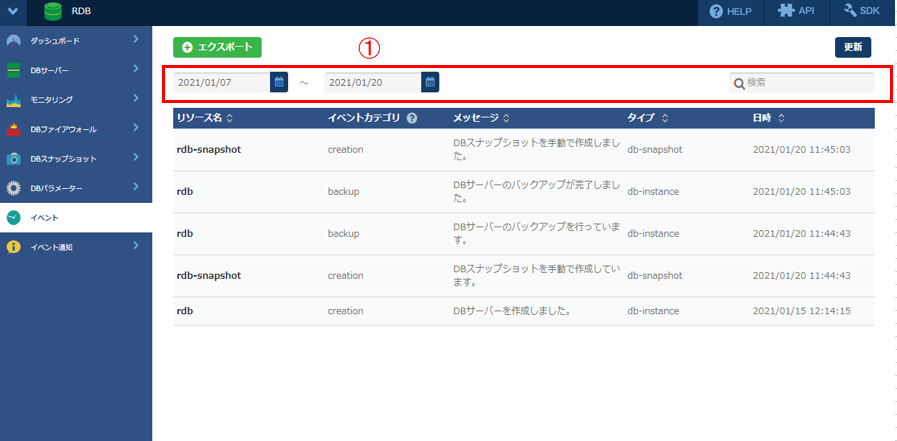
Task: Click the calendar icon beside start date 2021/01/07
Action: pyautogui.click(x=280, y=82)
